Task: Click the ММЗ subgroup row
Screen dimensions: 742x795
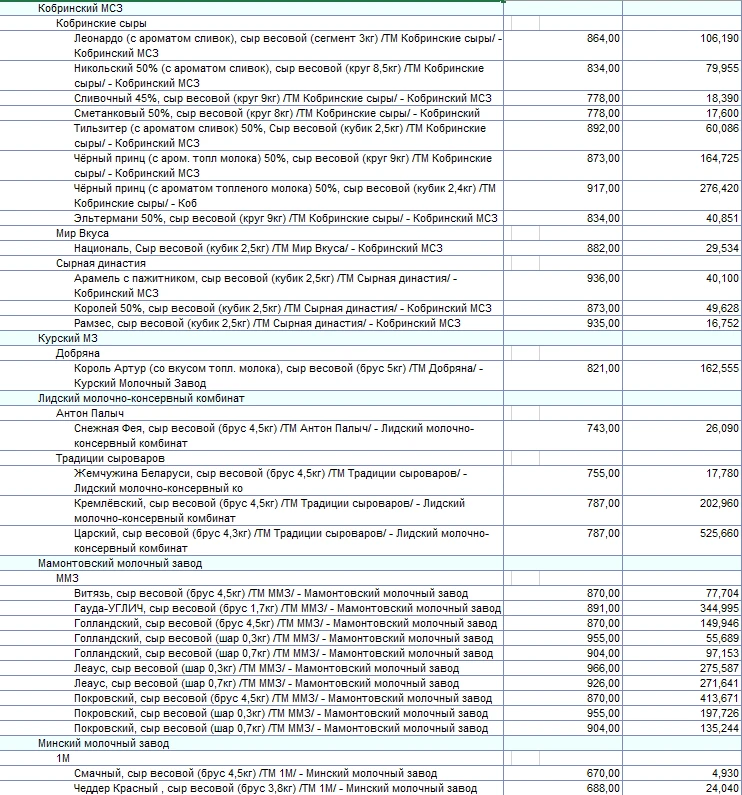Action: (x=67, y=578)
